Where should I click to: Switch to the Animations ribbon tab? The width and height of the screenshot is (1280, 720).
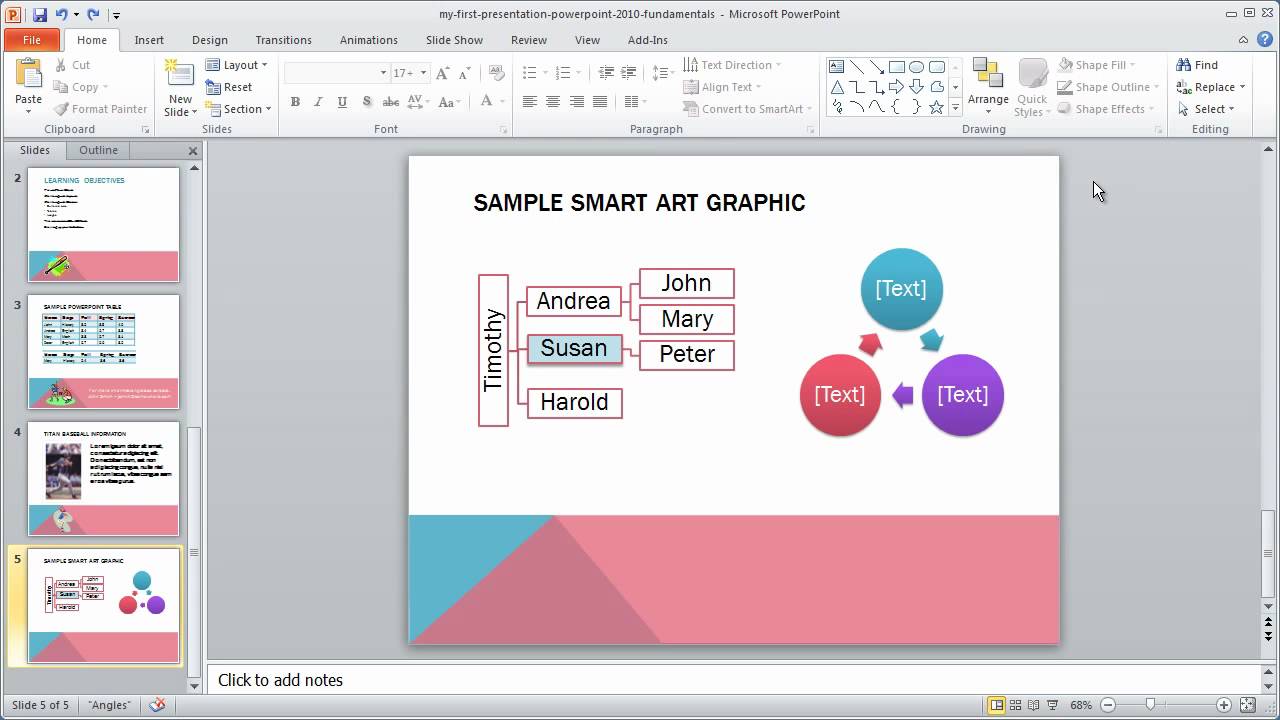pos(368,40)
